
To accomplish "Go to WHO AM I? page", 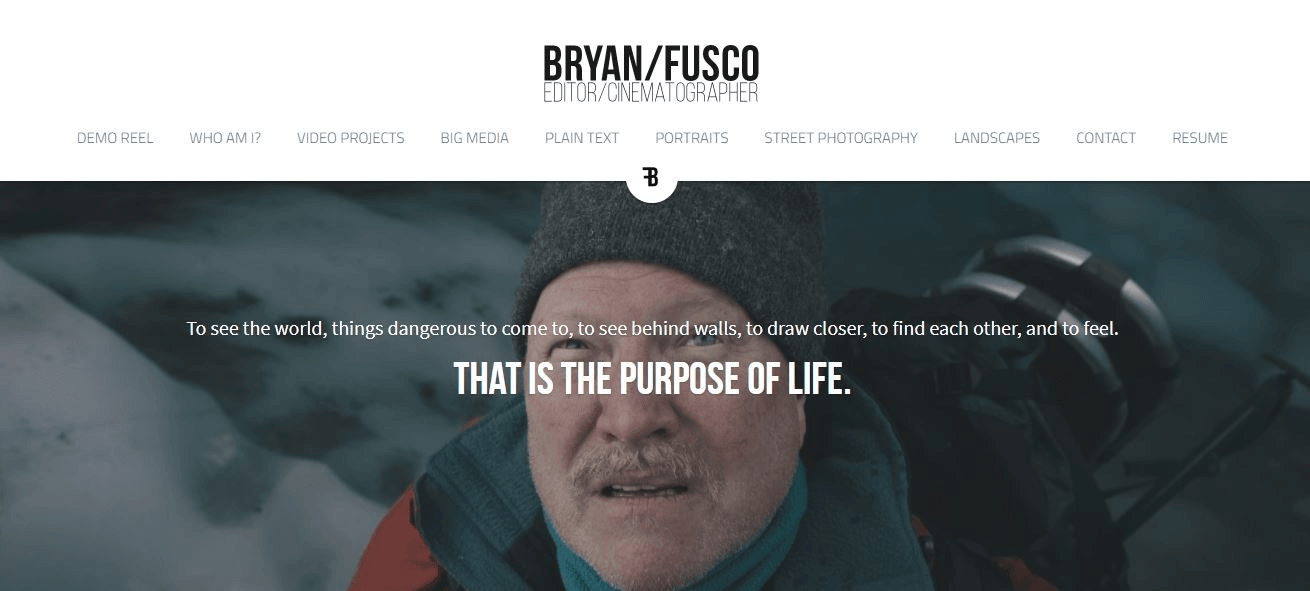I will coord(225,138).
